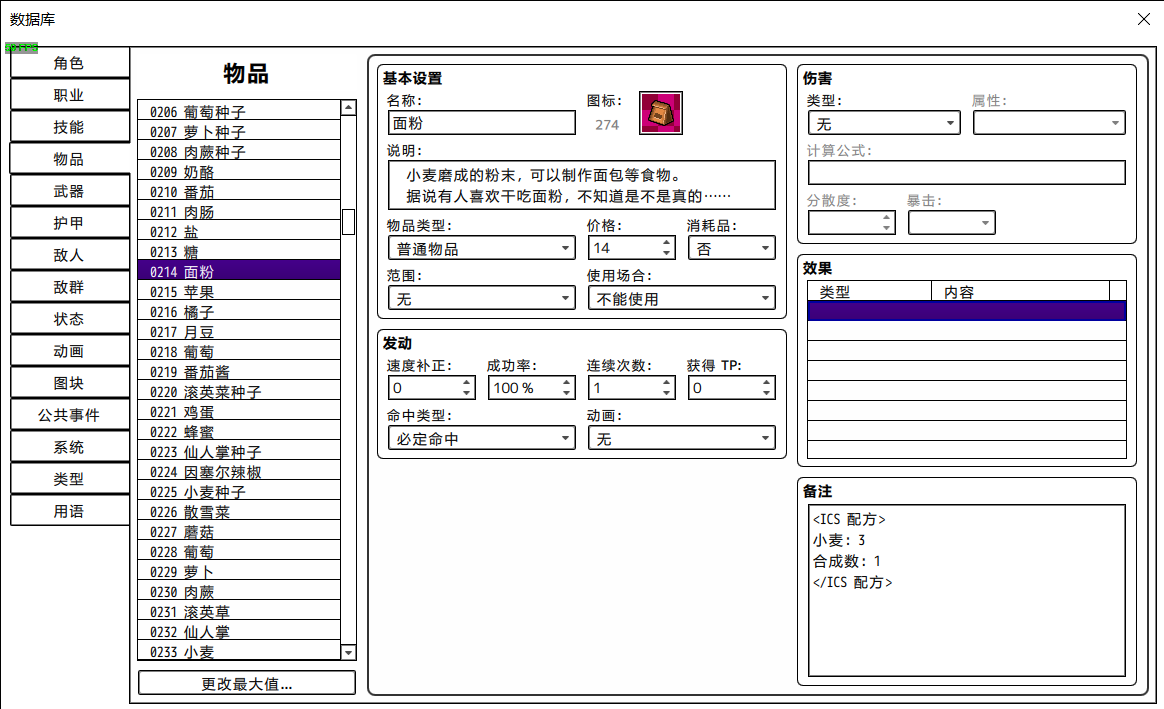Open the 图块 tab
Screen dimensions: 1164x709
[70, 382]
